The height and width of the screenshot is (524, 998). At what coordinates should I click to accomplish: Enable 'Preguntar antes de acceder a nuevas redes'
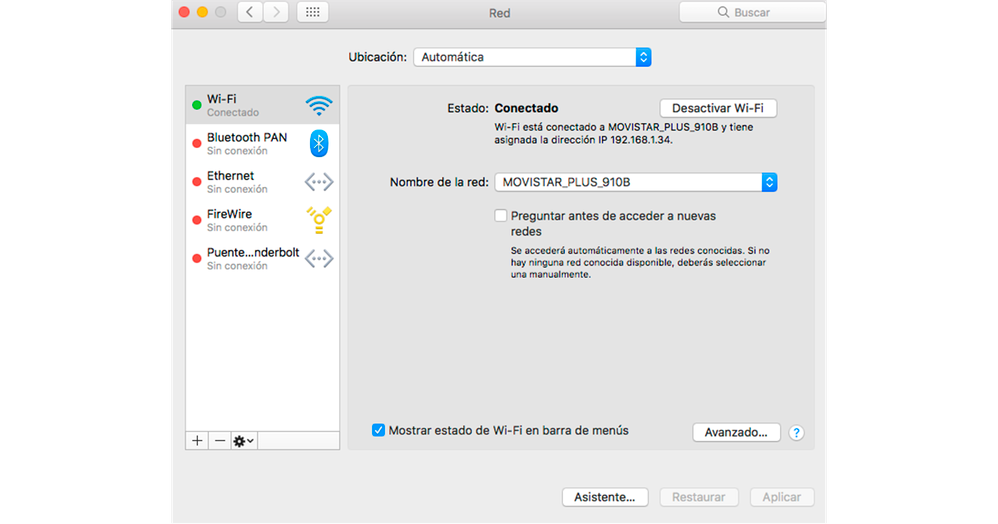tap(501, 215)
